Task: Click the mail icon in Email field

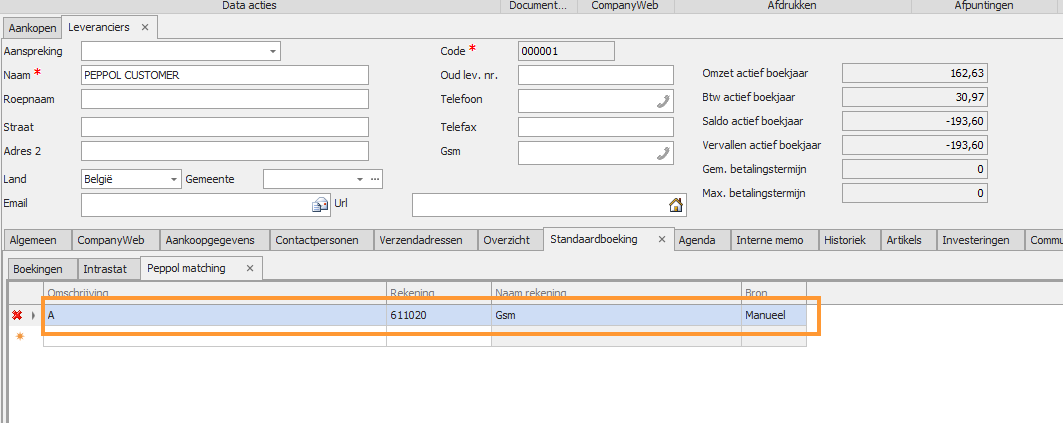Action: [x=320, y=205]
